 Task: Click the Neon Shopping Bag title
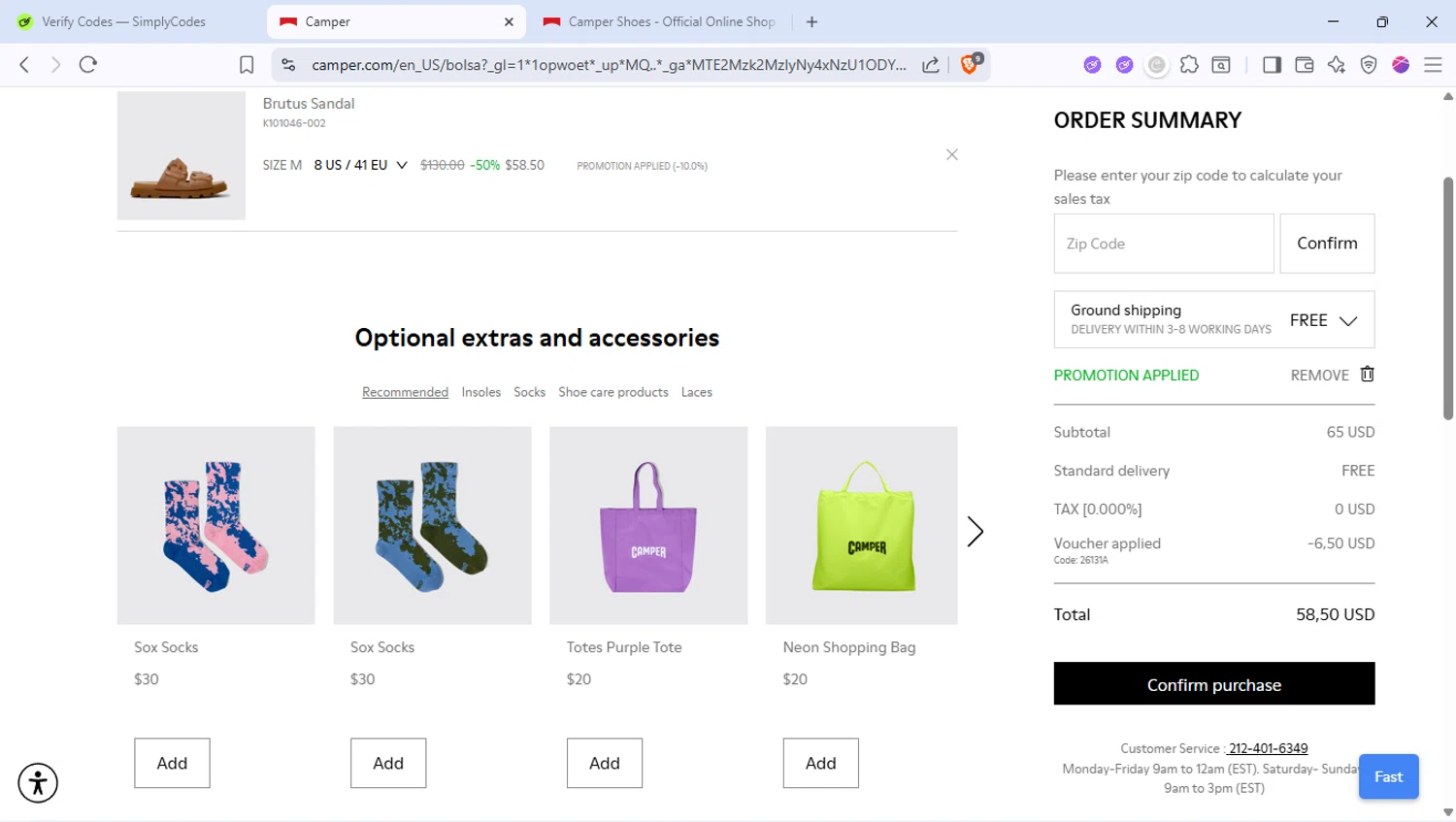(x=849, y=647)
